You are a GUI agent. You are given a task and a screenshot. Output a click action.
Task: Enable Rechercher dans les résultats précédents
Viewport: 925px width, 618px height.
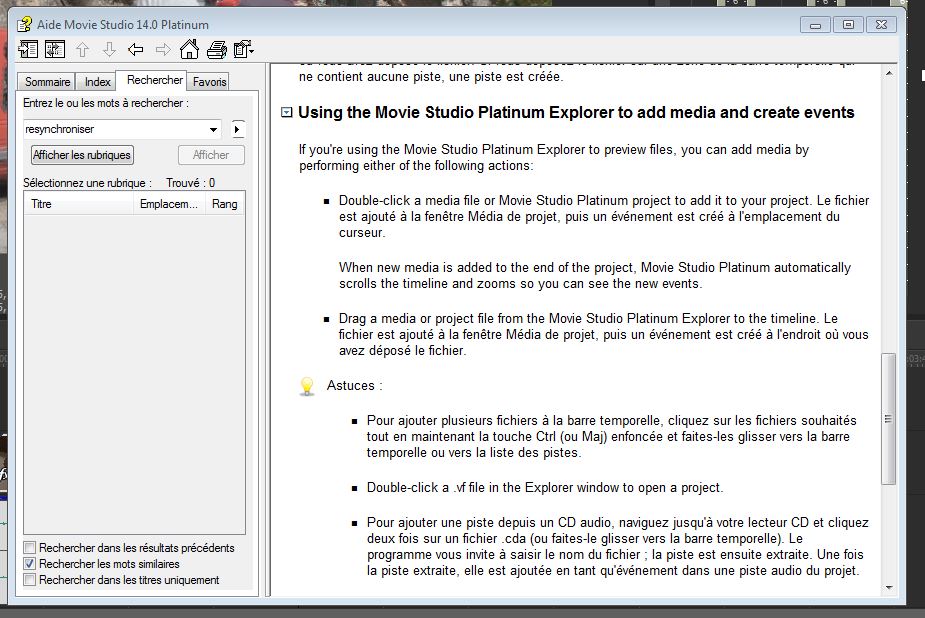30,548
